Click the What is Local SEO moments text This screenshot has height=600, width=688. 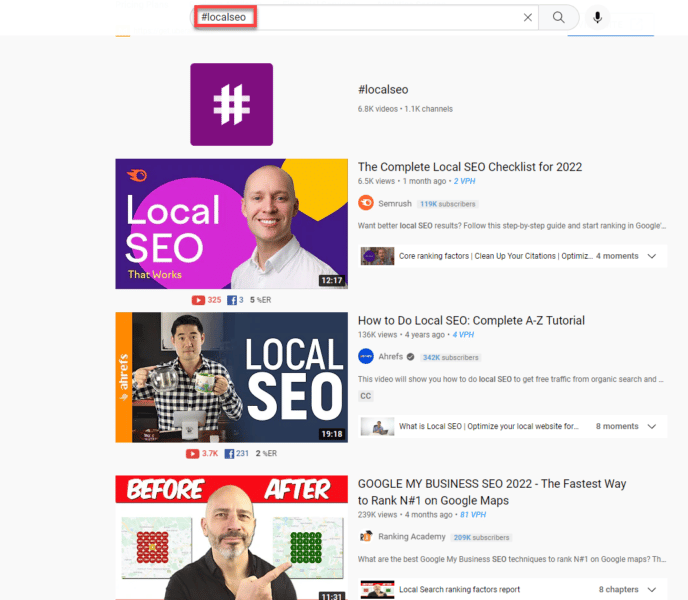point(489,426)
